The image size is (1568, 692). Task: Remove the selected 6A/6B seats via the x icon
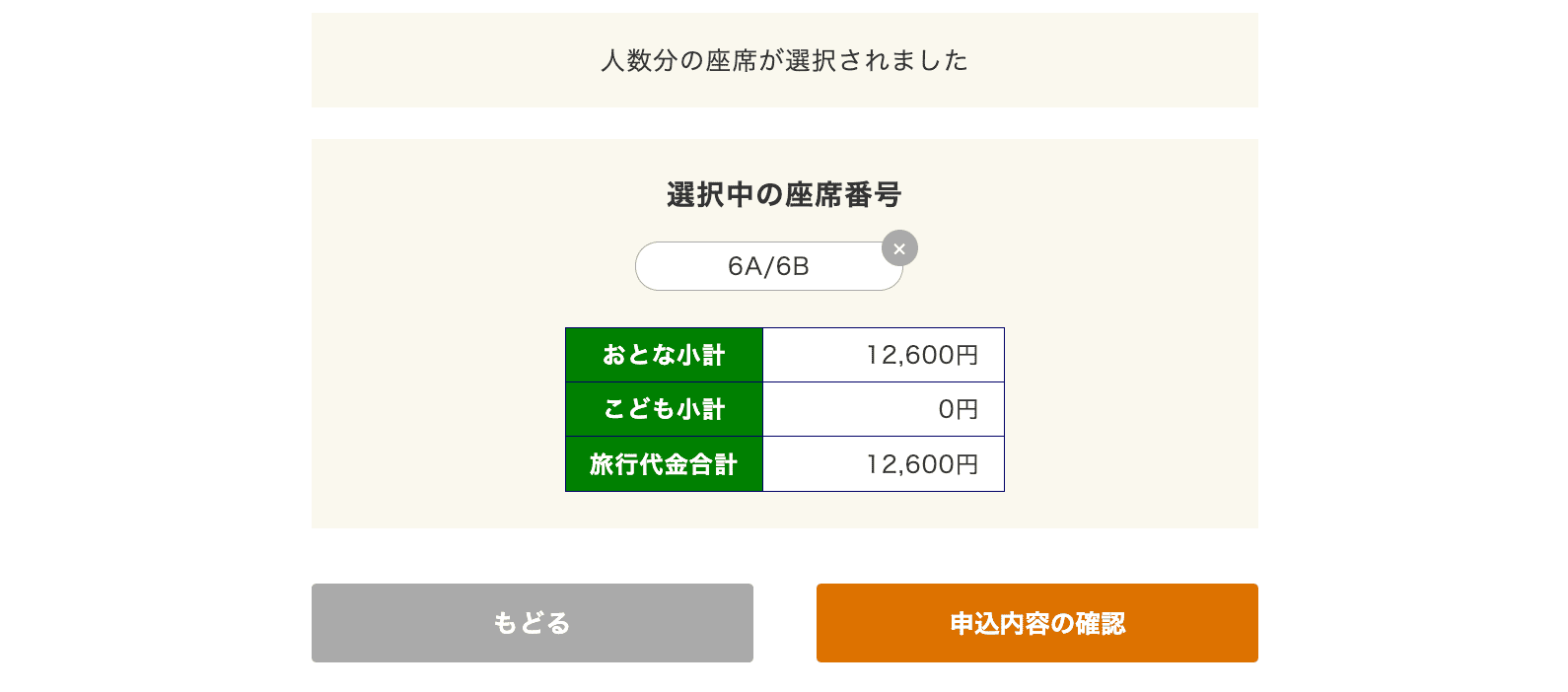[x=899, y=248]
